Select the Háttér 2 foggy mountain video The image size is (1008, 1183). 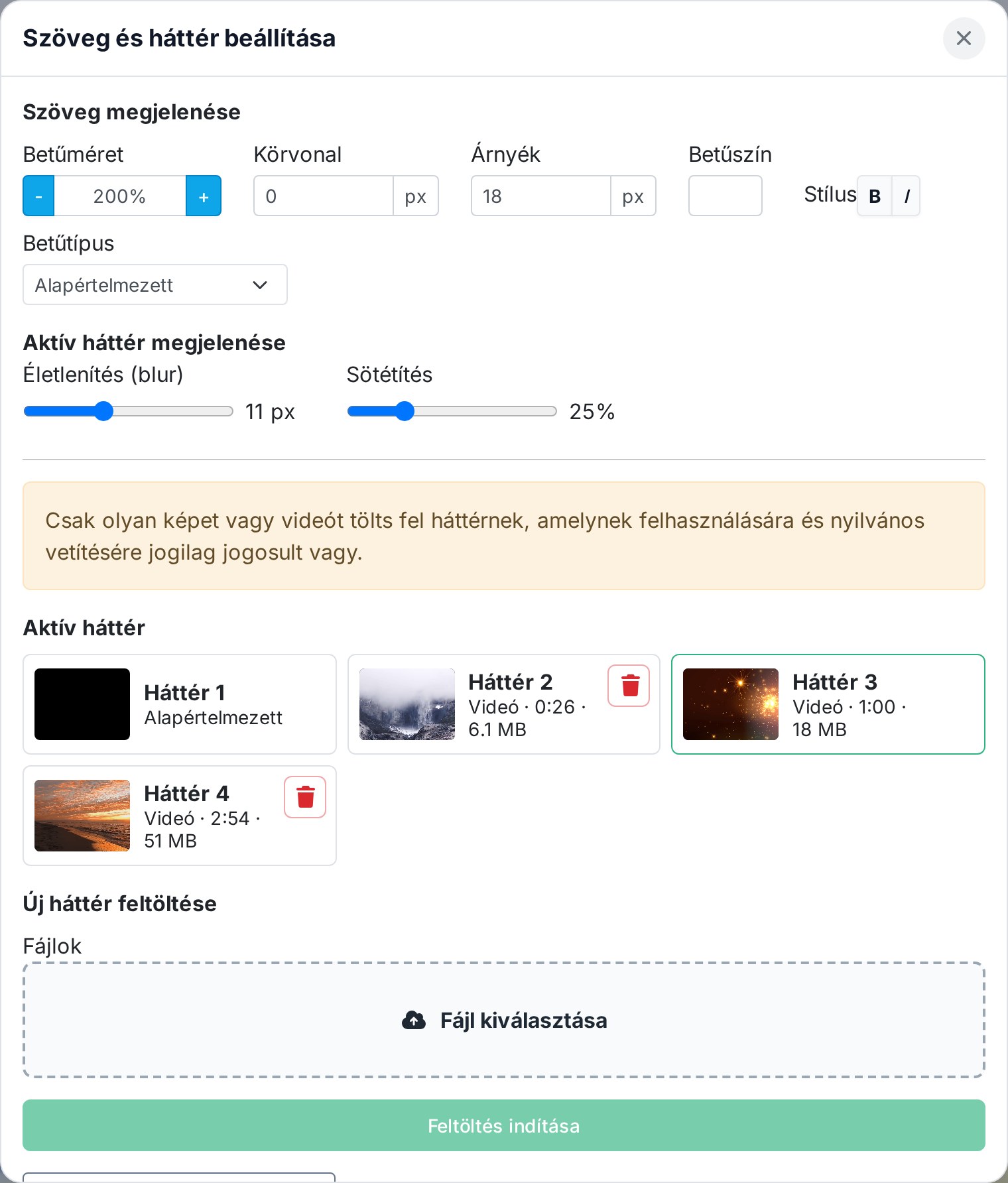coord(504,704)
